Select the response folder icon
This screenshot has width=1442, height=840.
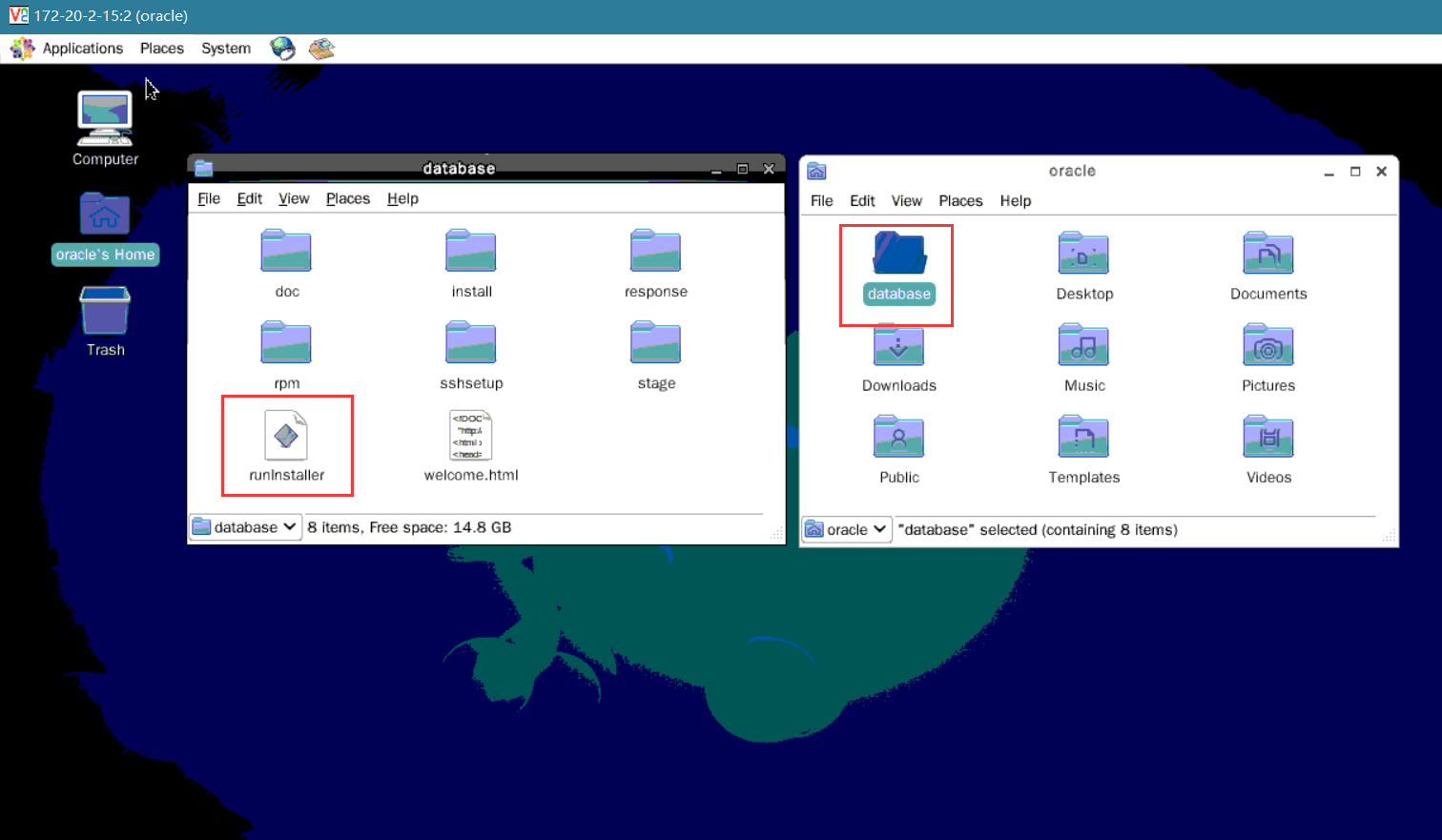point(655,250)
